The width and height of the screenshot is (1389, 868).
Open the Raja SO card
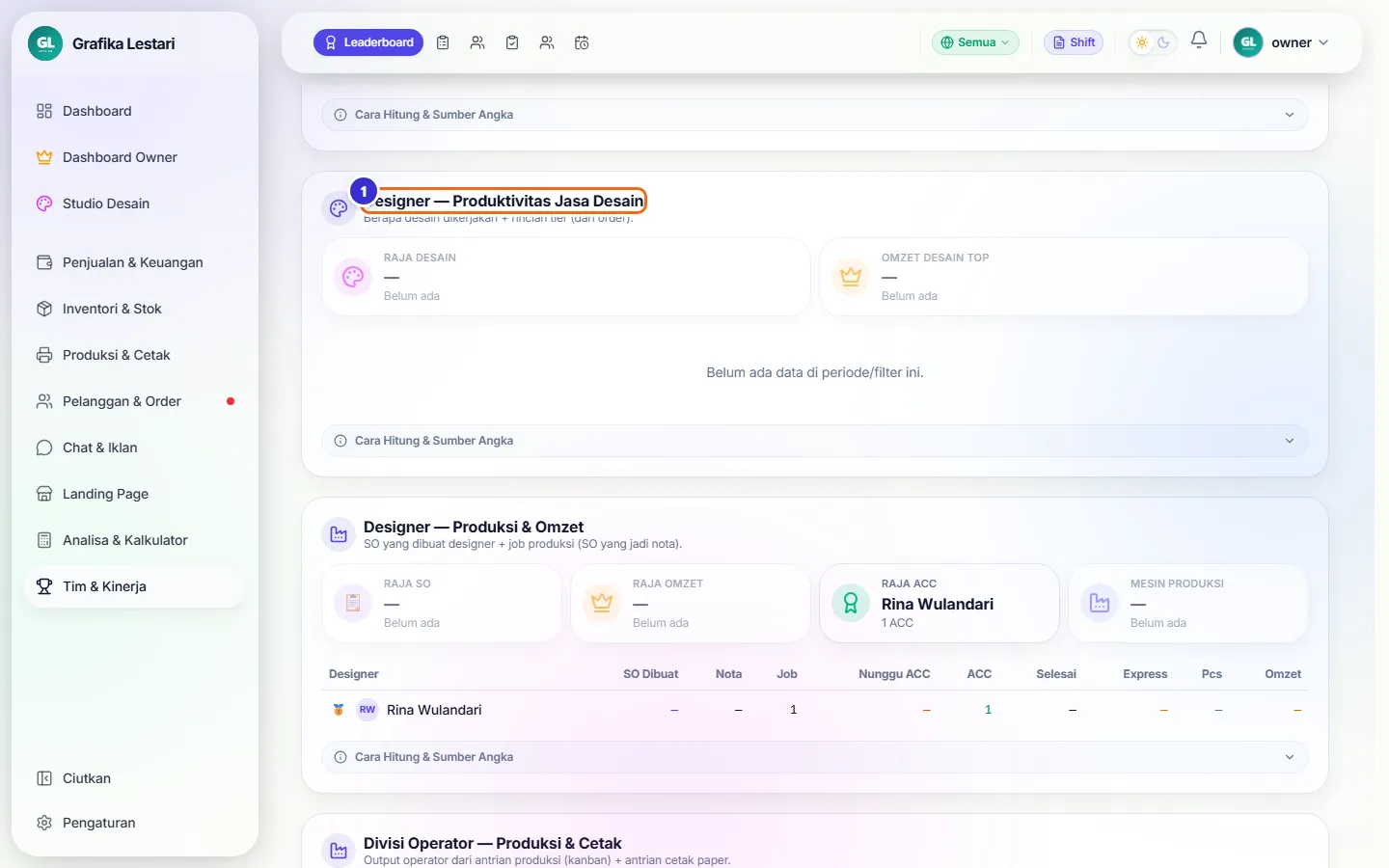pyautogui.click(x=442, y=604)
